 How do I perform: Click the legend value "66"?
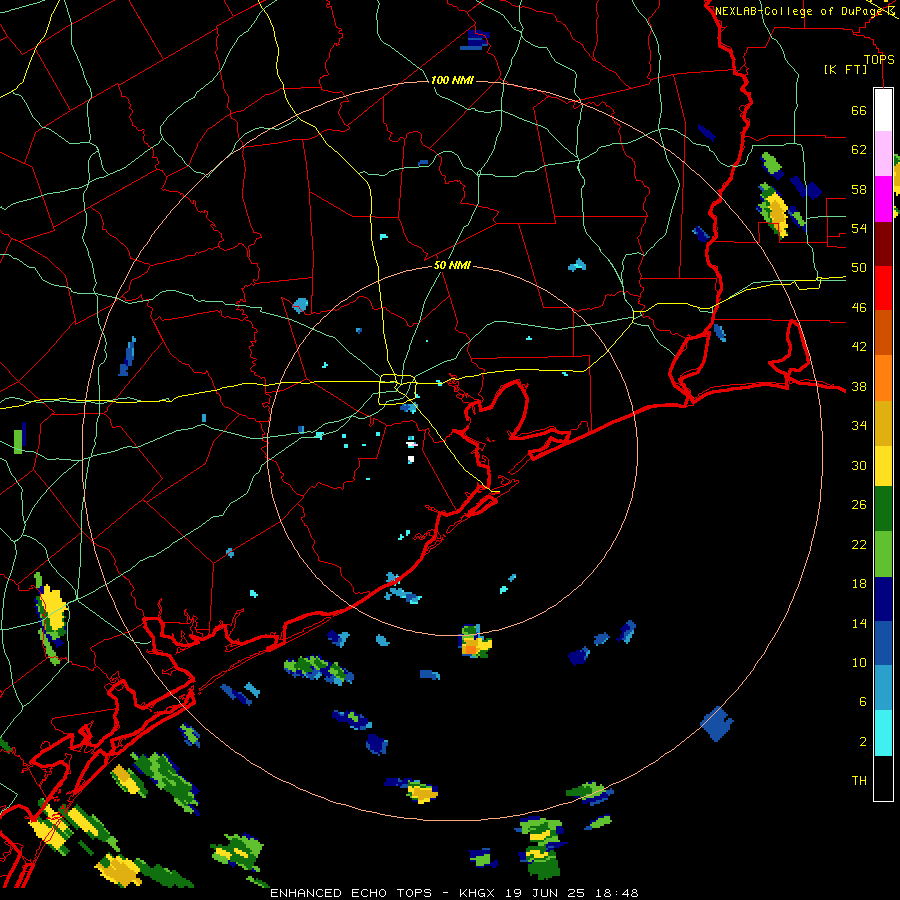pos(859,111)
